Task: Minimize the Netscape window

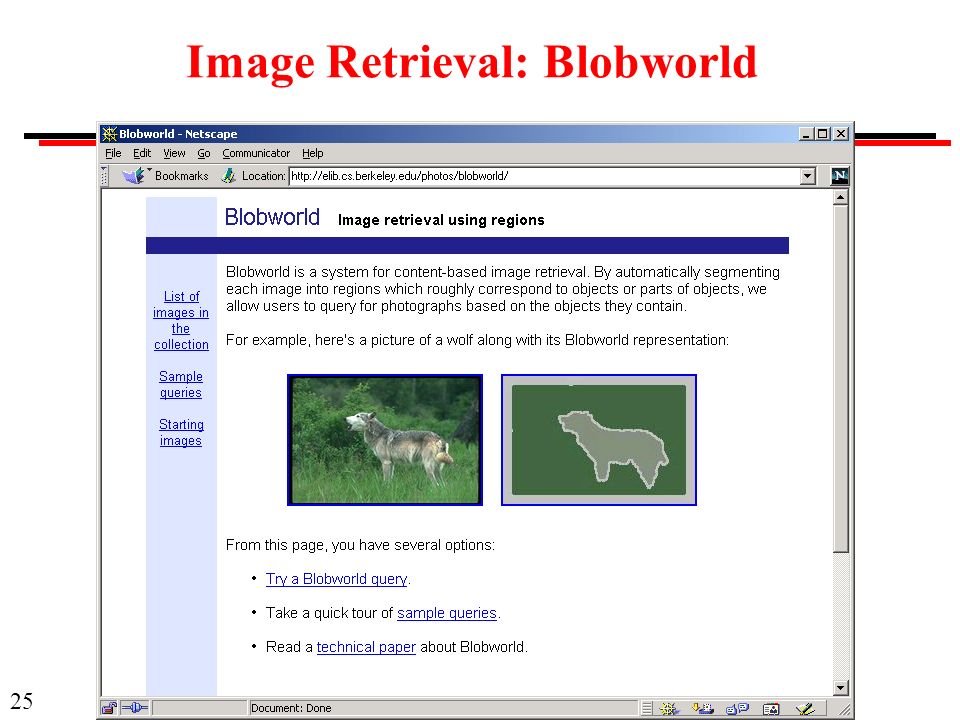Action: pyautogui.click(x=806, y=133)
